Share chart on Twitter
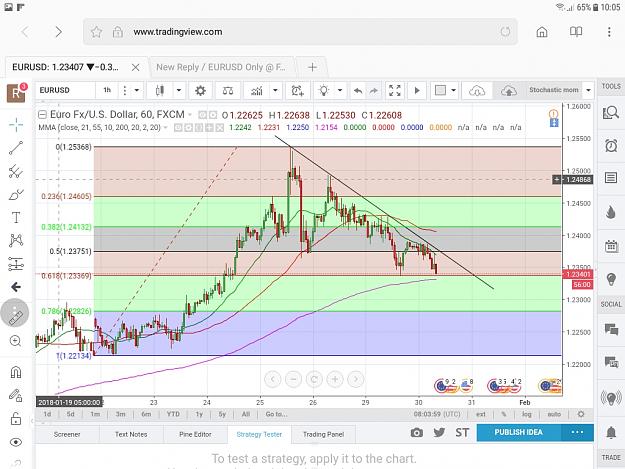 (x=439, y=432)
